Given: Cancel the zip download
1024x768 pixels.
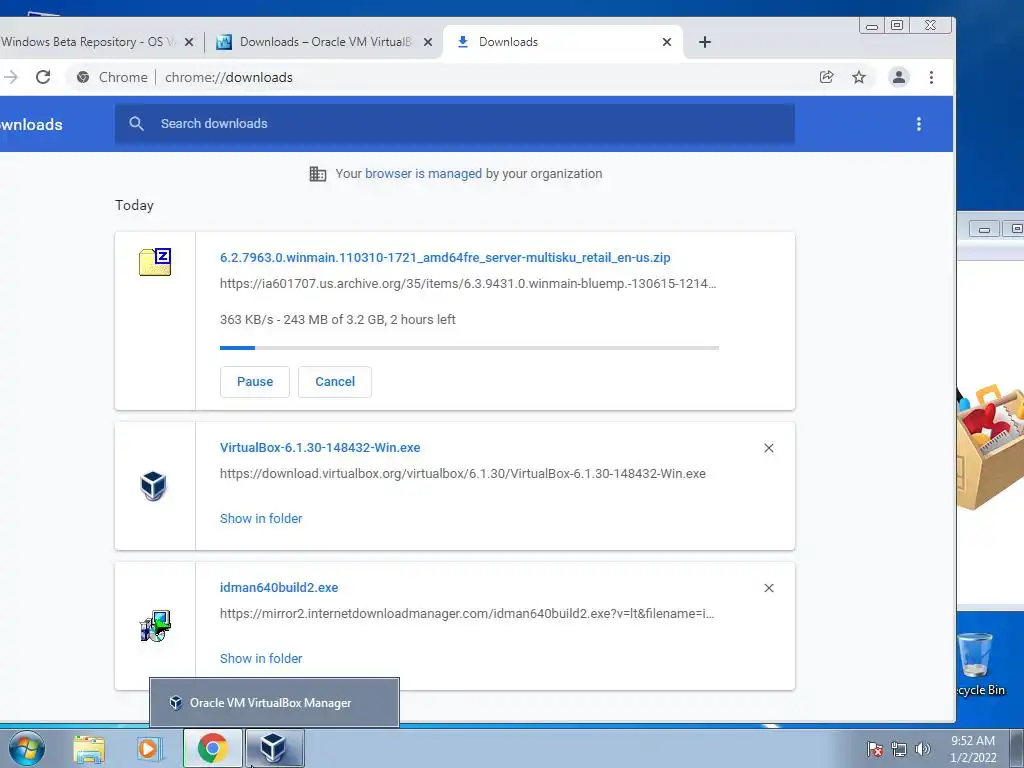Looking at the screenshot, I should pos(335,381).
